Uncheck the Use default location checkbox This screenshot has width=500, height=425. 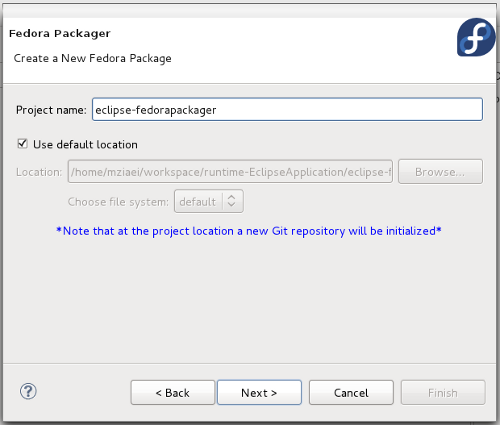coord(22,144)
